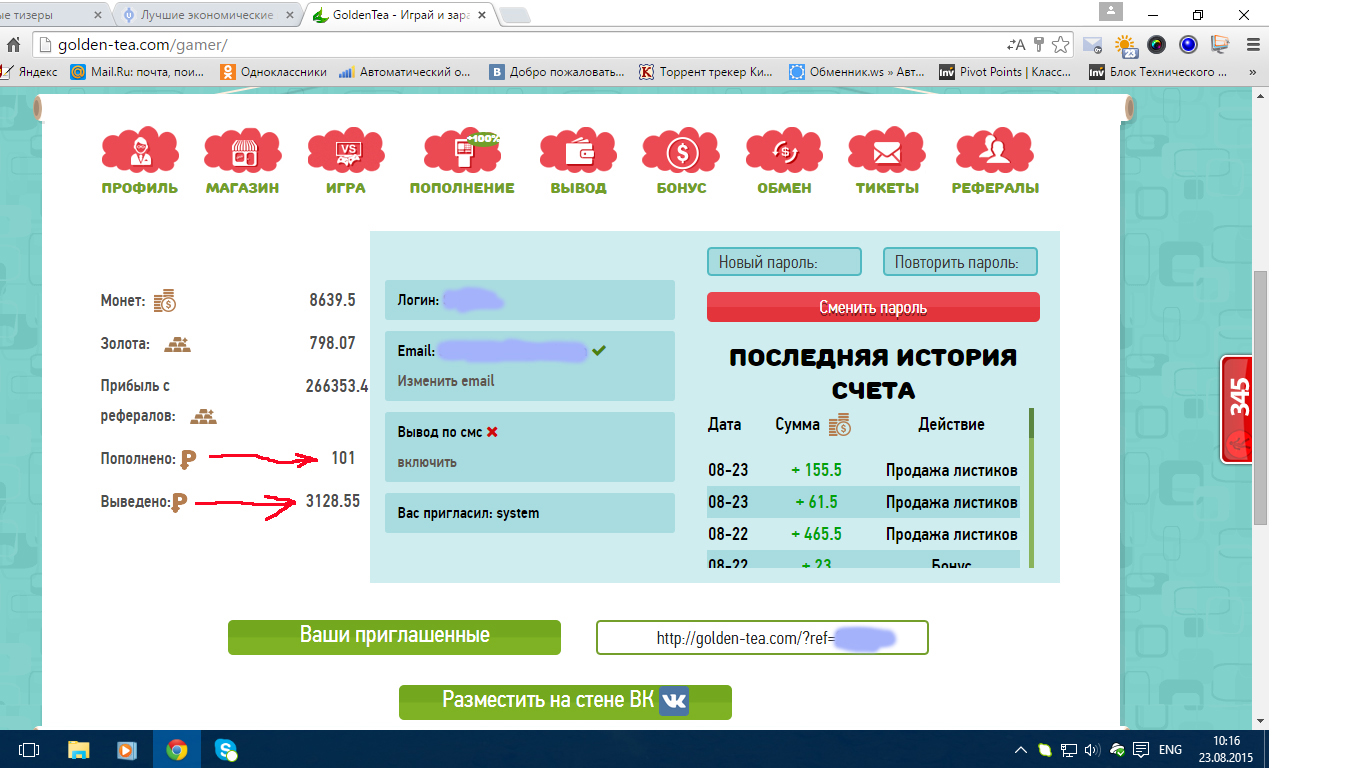Open the Рефералы icon

pos(995,151)
